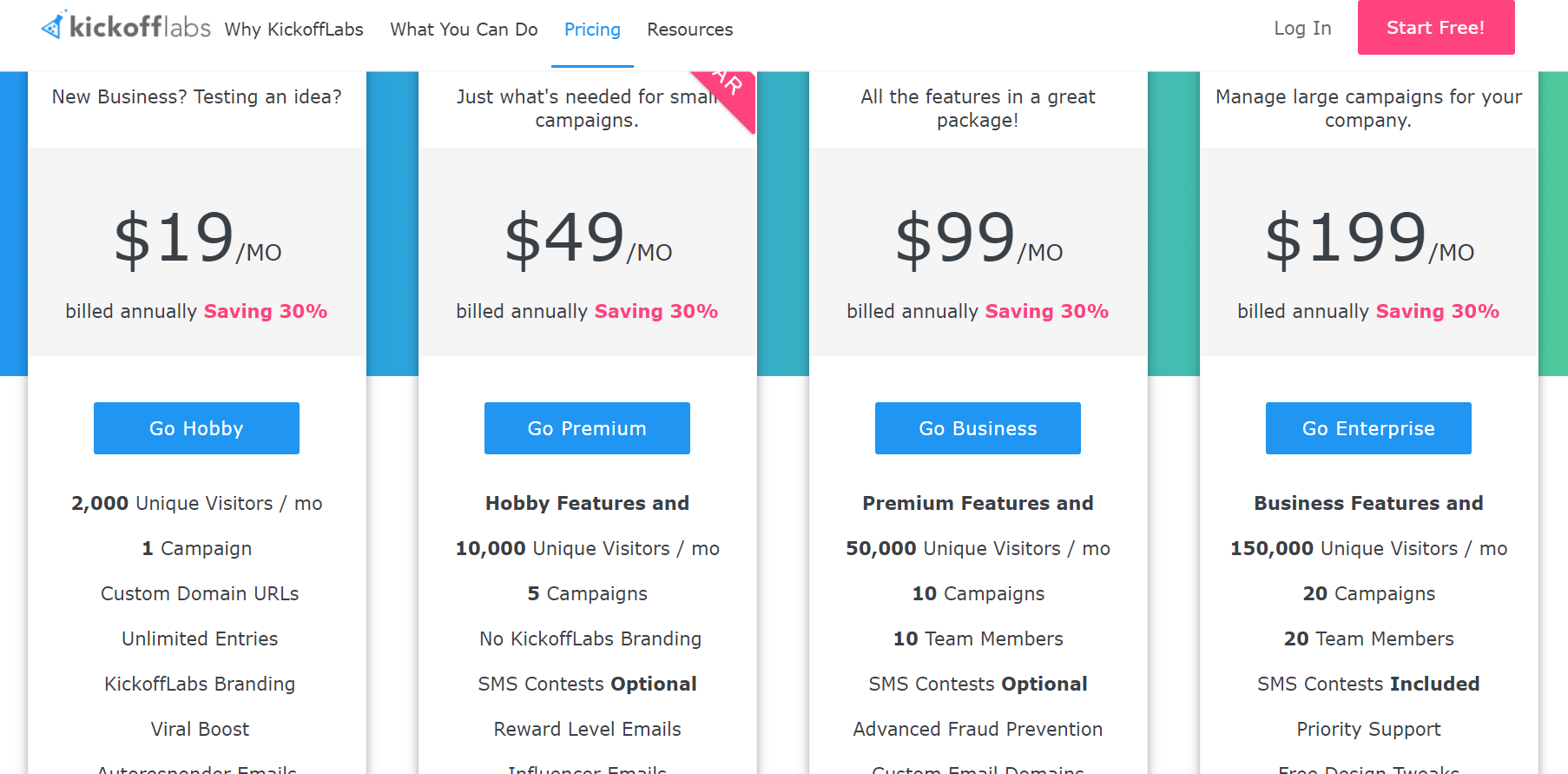Click the kickofflabs wordmark text
This screenshot has width=1568, height=774.
[140, 27]
